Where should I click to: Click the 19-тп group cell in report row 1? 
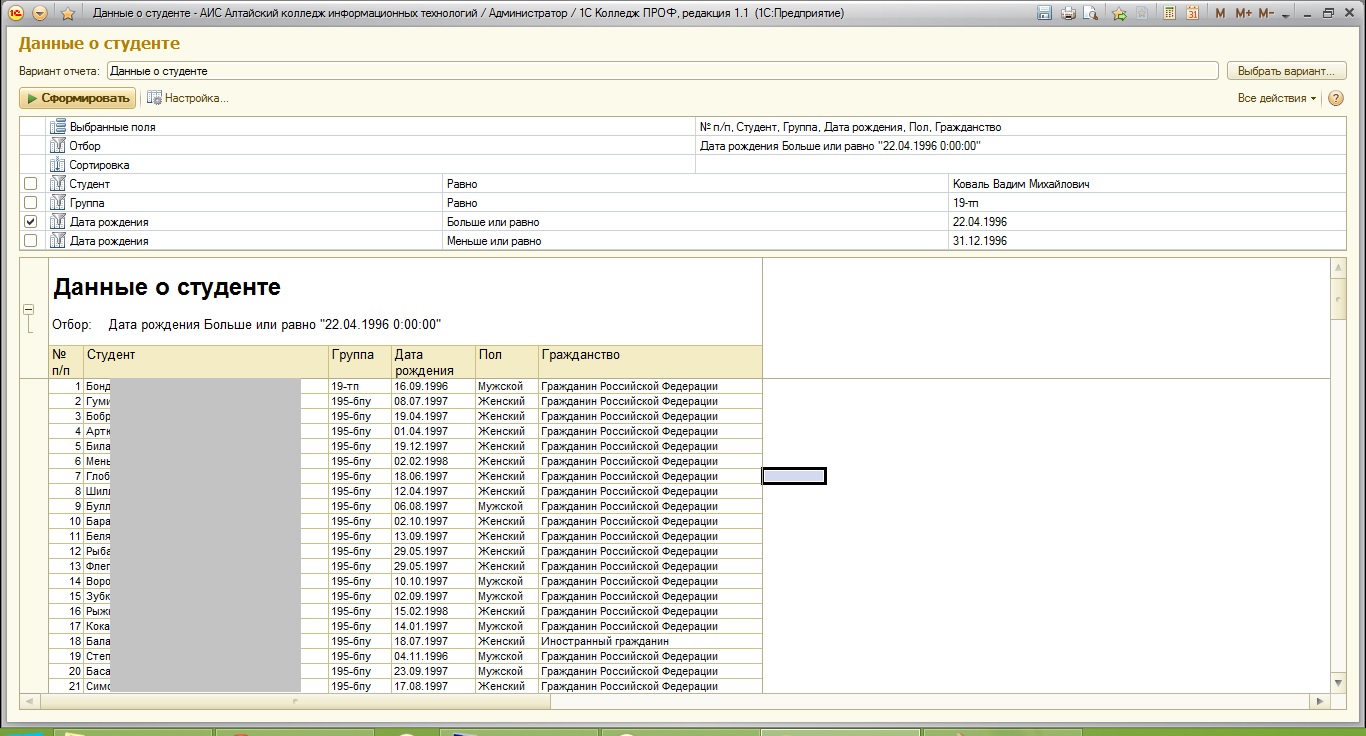coord(360,386)
